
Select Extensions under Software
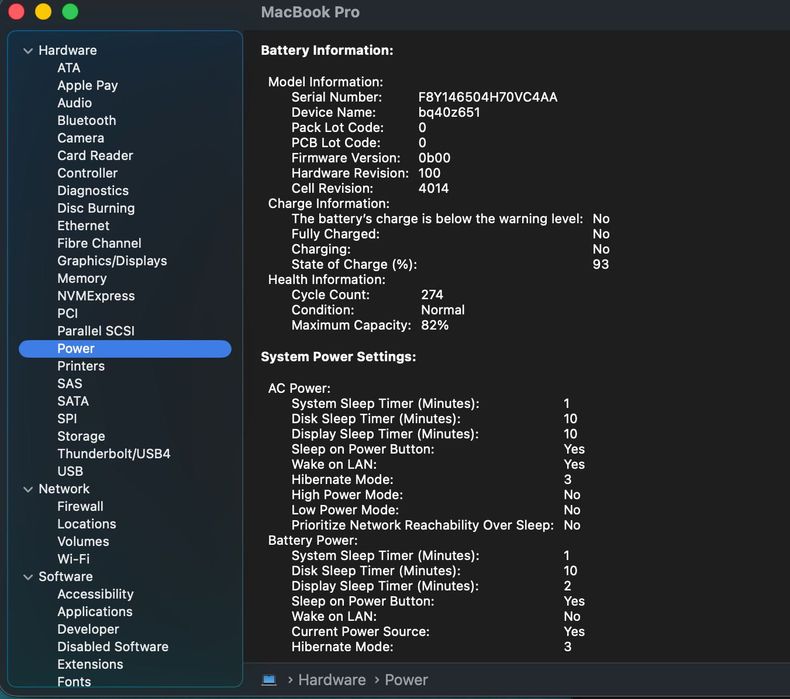90,665
